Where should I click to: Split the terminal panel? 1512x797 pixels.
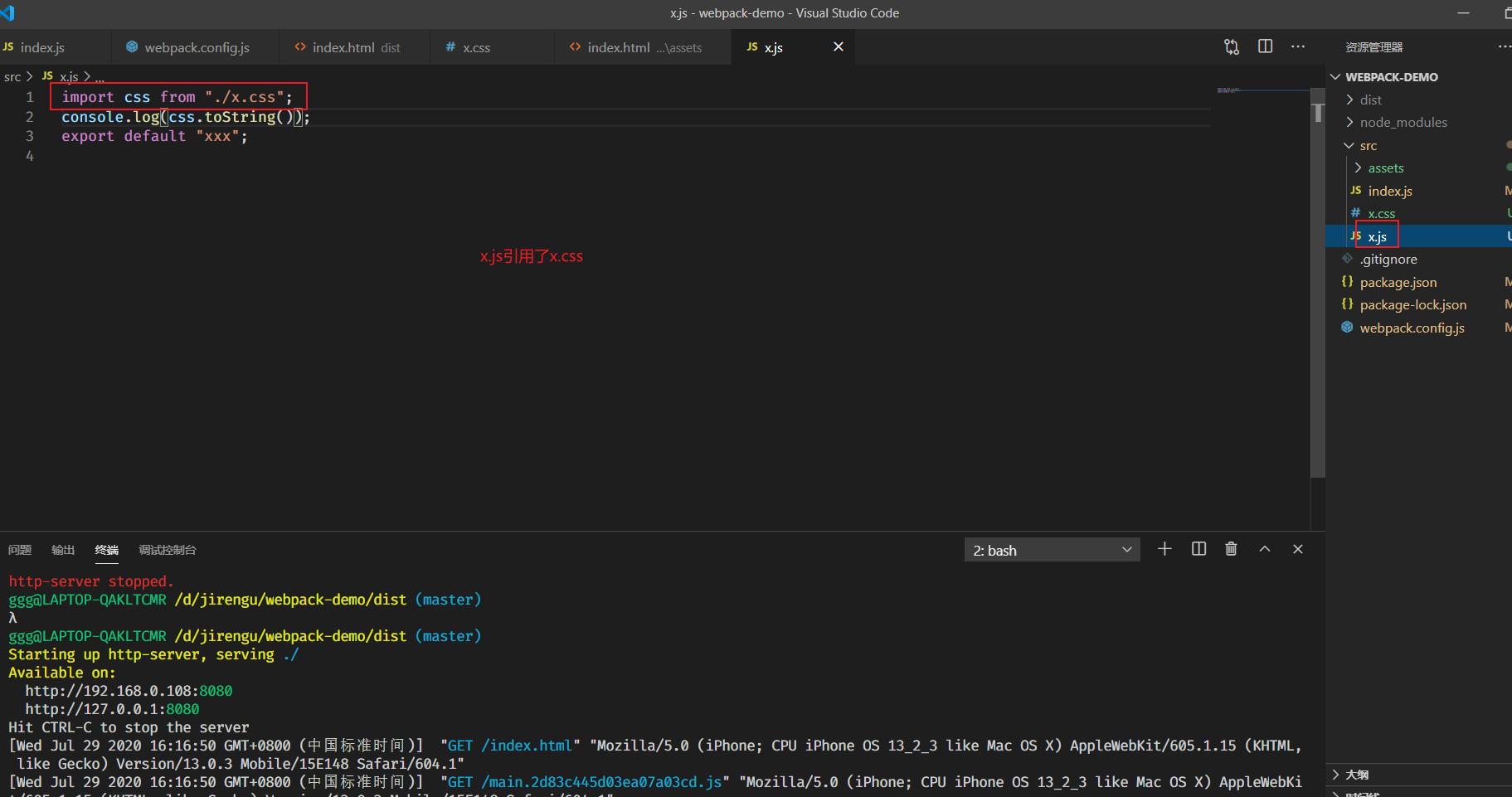pos(1198,549)
